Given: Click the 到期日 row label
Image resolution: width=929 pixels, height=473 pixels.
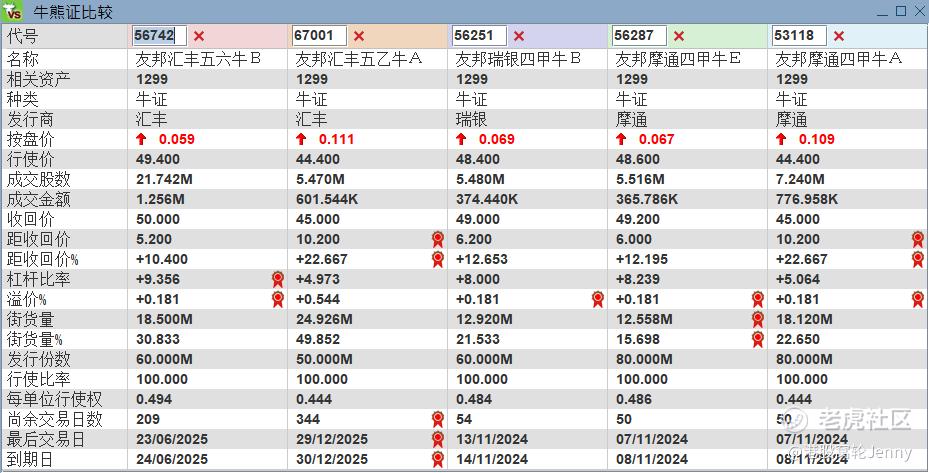Looking at the screenshot, I should pos(30,459).
